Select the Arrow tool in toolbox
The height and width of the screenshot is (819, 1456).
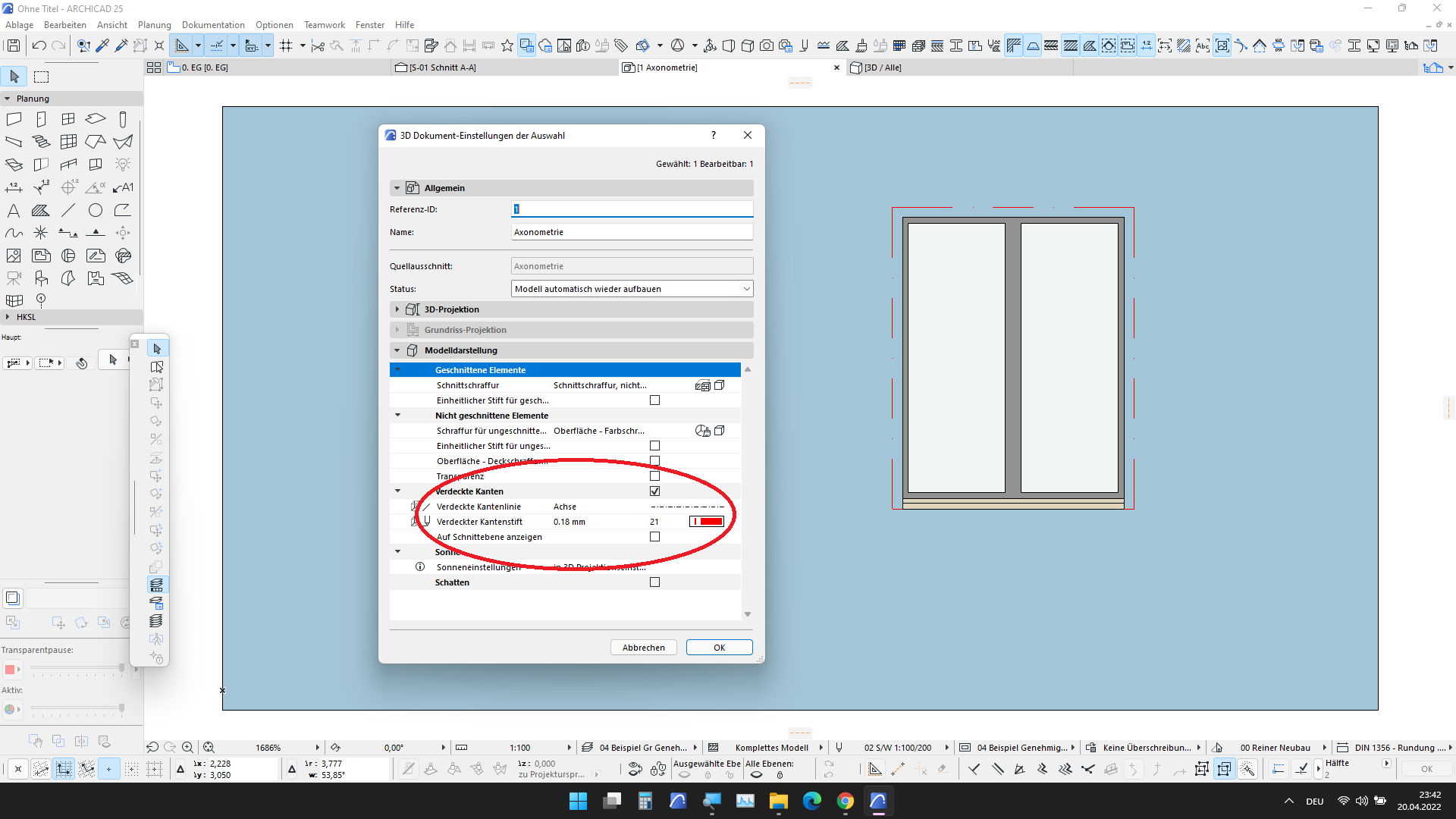click(x=14, y=77)
